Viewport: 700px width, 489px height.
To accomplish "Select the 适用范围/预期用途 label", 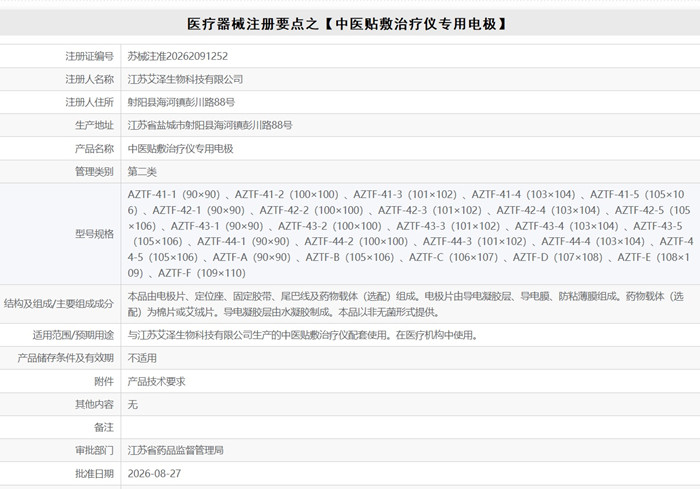I will [x=73, y=335].
